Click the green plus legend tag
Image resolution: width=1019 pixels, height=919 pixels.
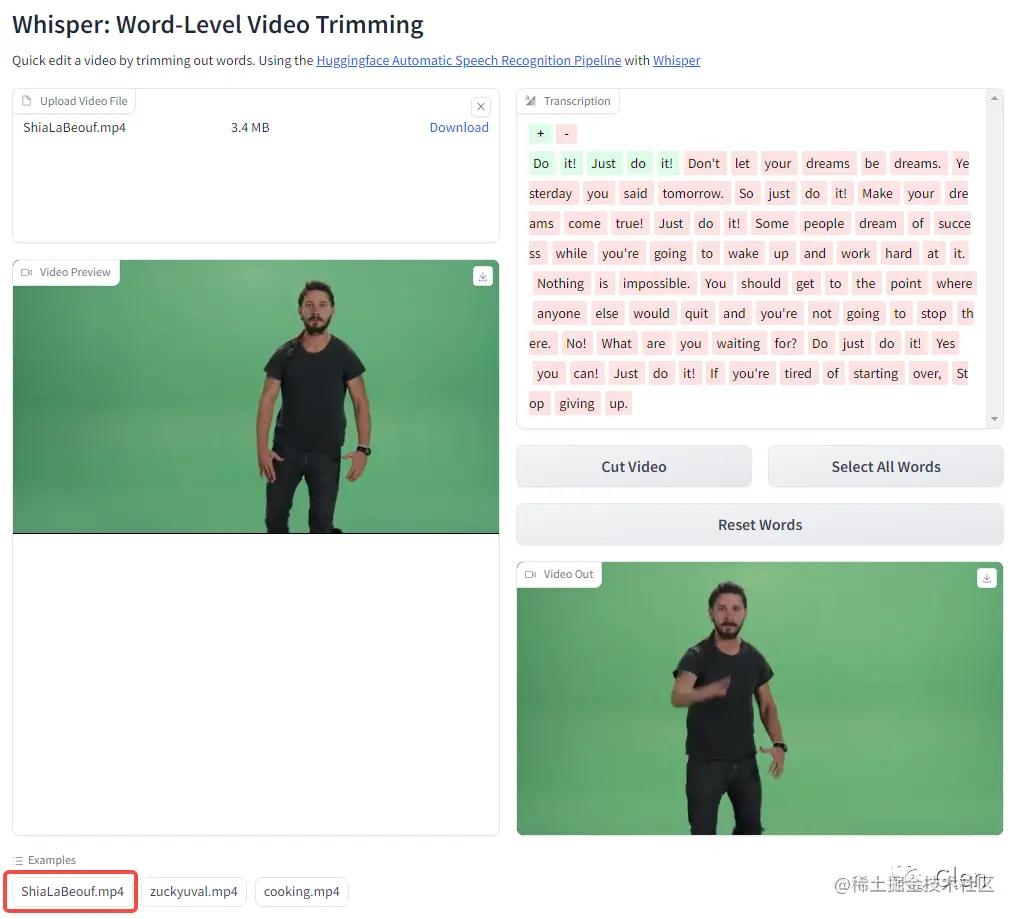tap(540, 134)
